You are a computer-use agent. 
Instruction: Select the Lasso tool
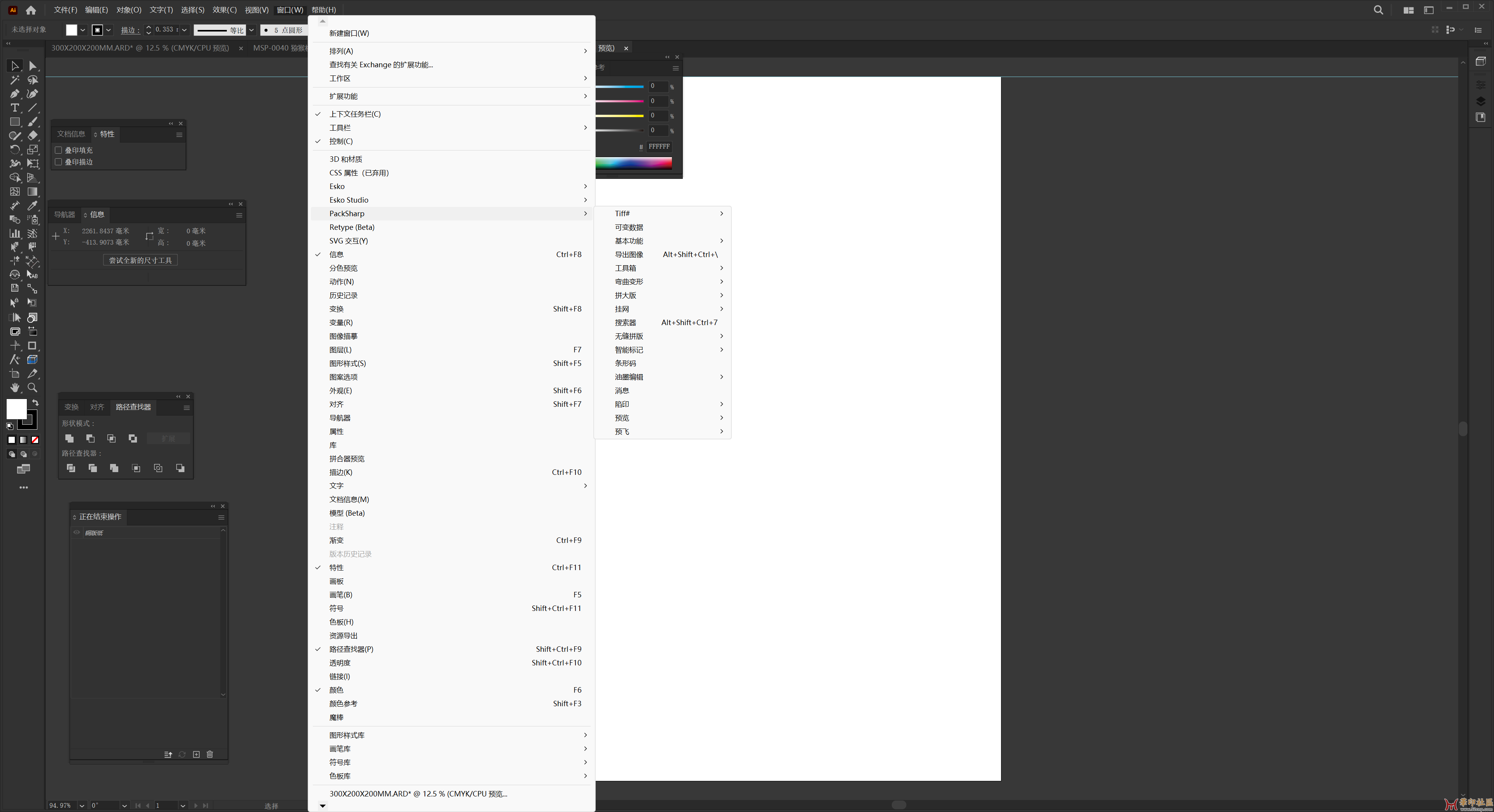tap(32, 80)
